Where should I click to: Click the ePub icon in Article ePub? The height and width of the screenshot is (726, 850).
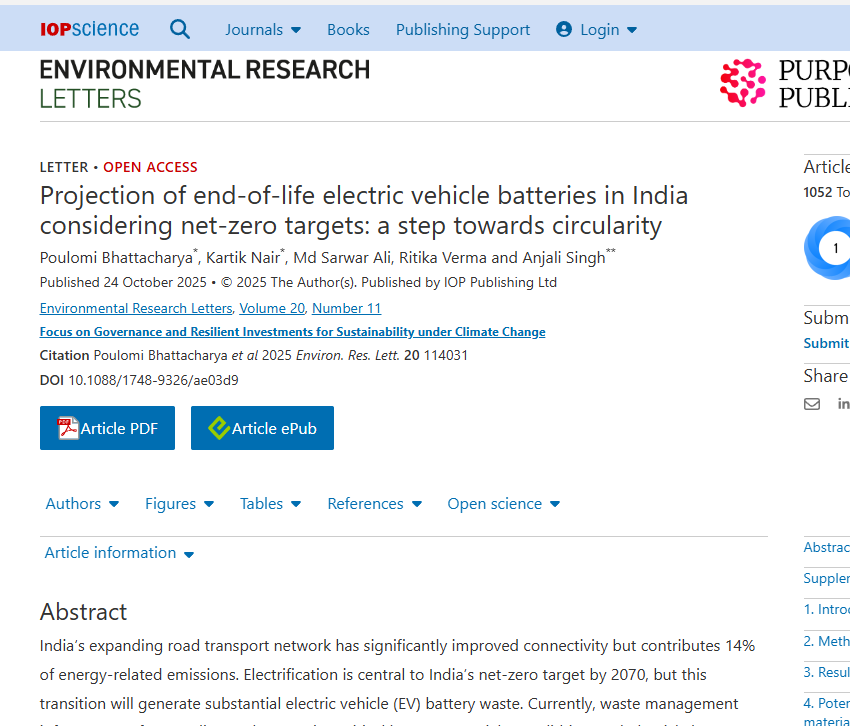pos(219,428)
